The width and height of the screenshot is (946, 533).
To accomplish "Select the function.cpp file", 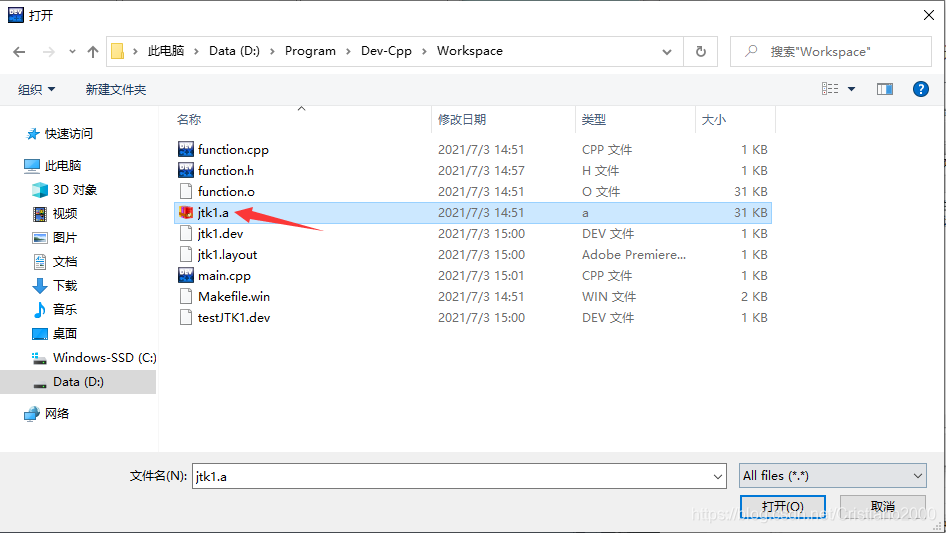I will pyautogui.click(x=233, y=149).
